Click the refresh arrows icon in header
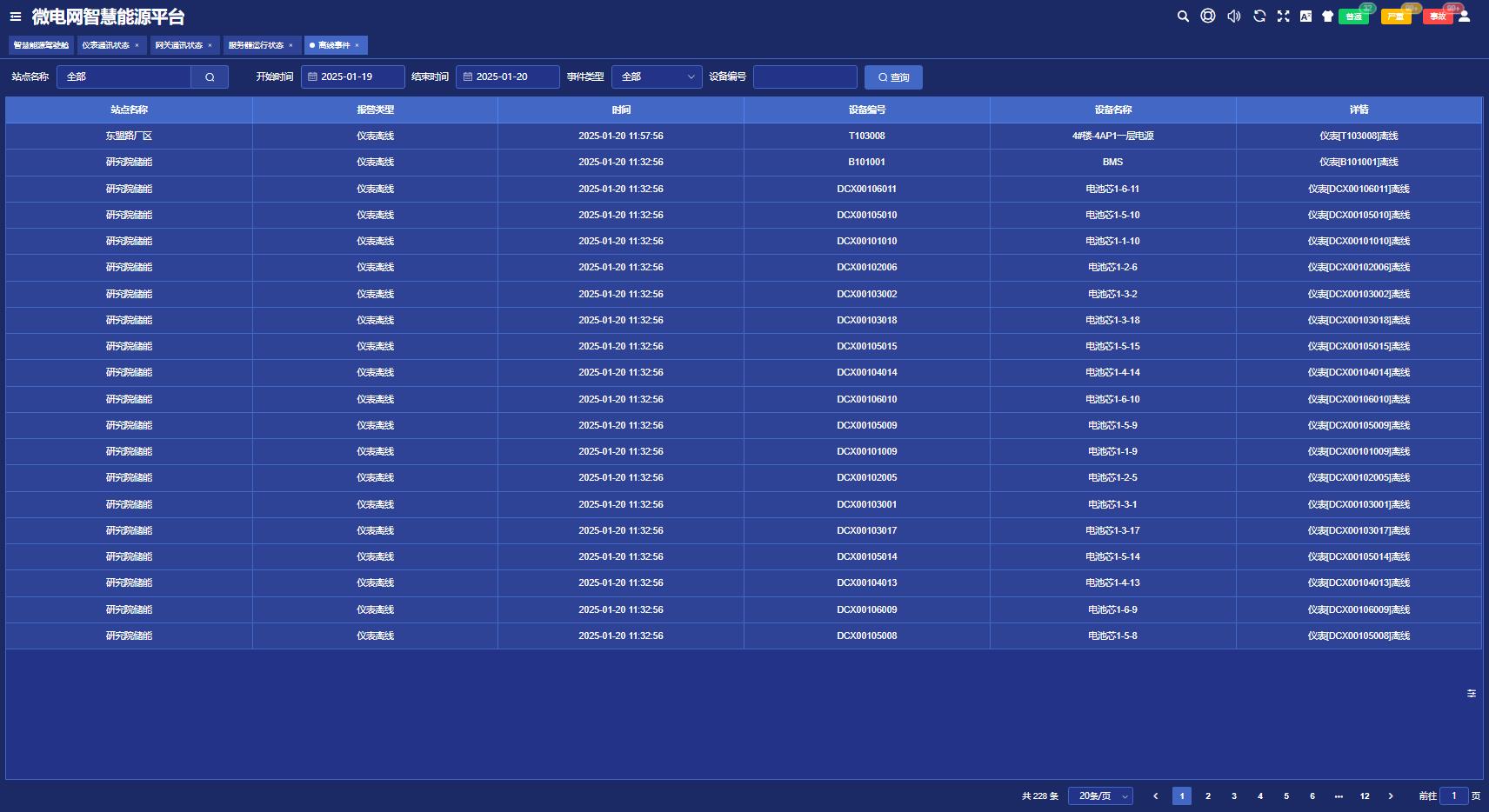This screenshot has height=812, width=1489. tap(1259, 17)
